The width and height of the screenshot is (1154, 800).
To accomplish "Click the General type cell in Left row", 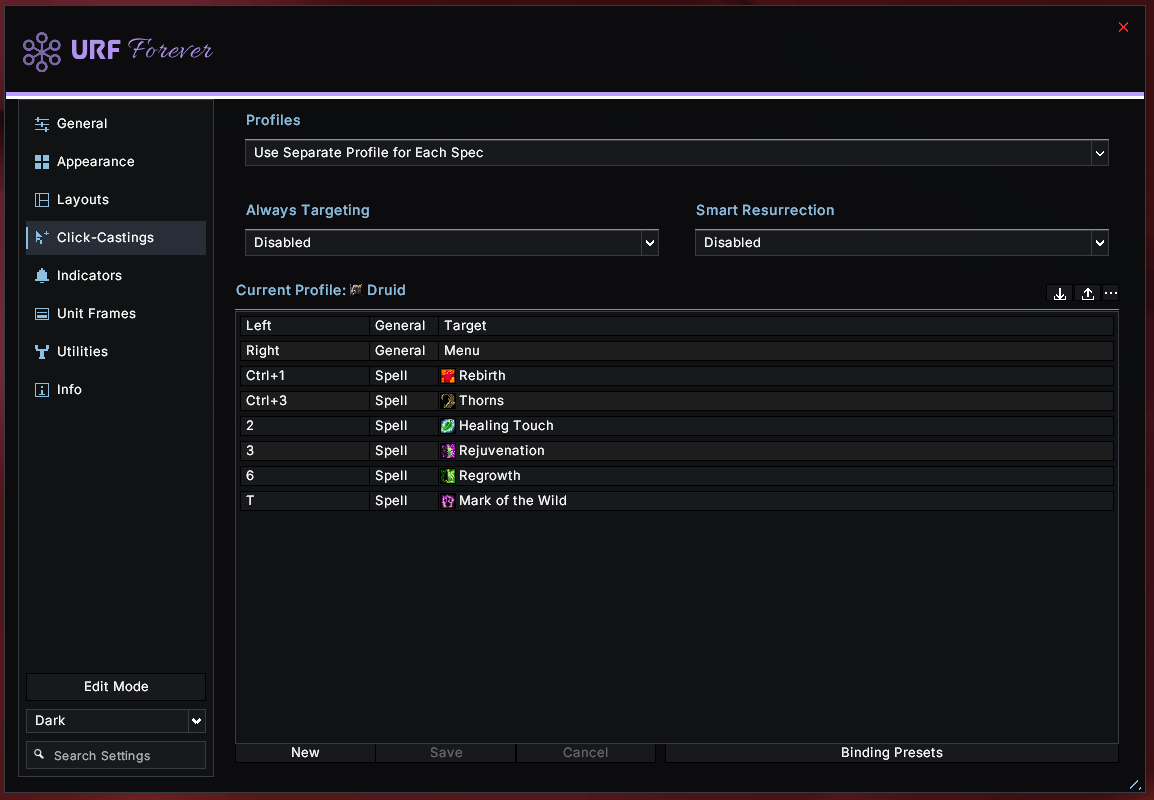I will (403, 326).
